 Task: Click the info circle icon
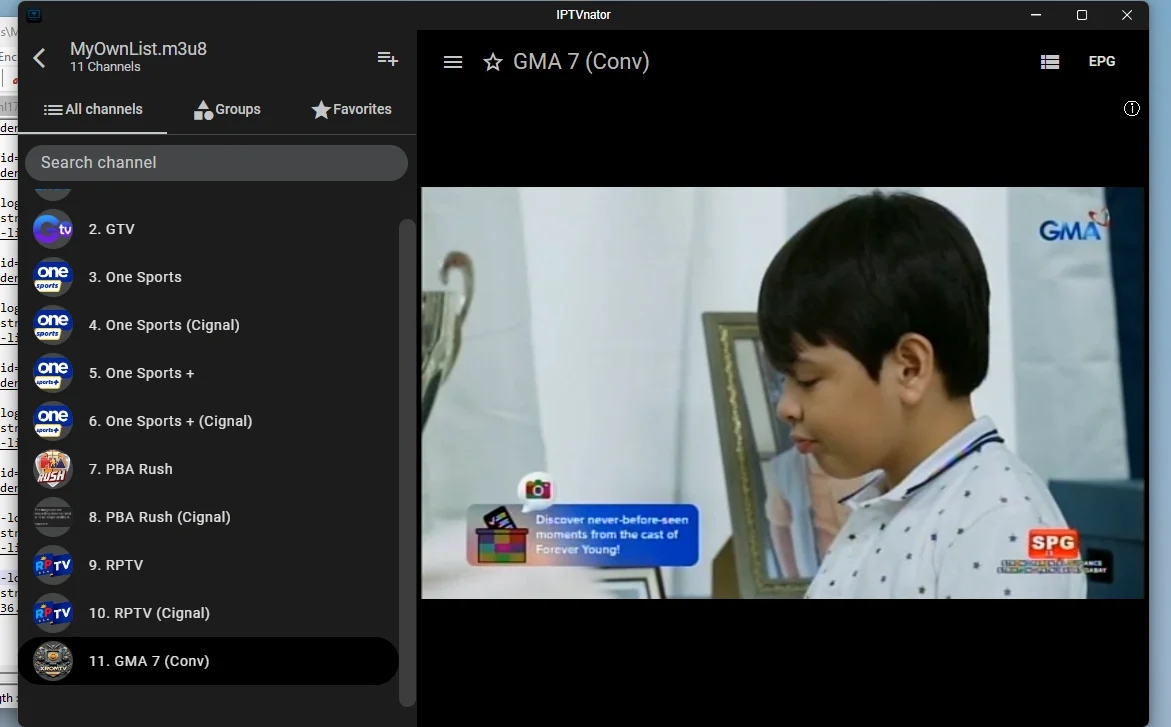tap(1131, 109)
